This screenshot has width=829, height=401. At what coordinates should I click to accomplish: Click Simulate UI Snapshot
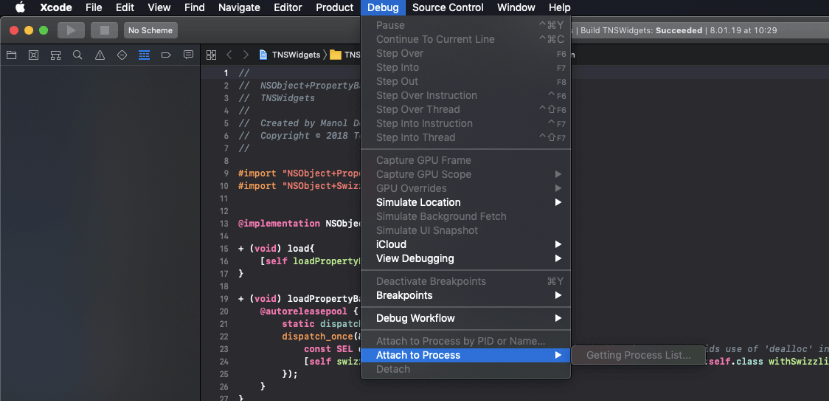click(465, 231)
